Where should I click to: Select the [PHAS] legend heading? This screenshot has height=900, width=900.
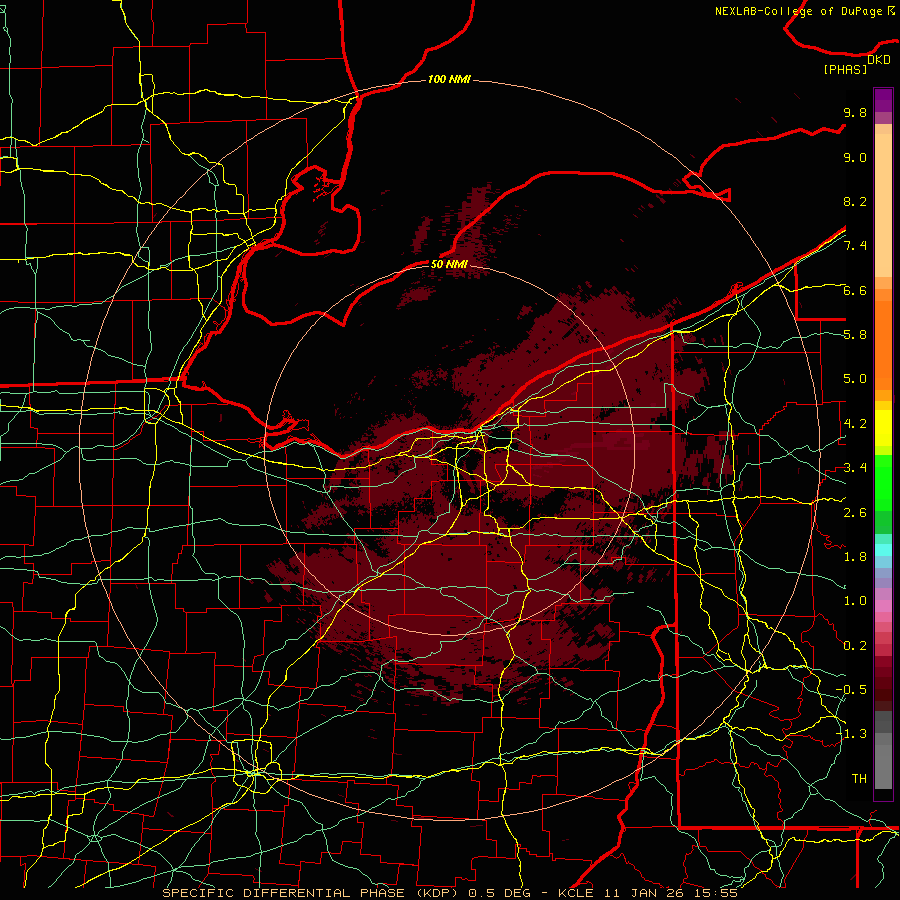coord(845,69)
